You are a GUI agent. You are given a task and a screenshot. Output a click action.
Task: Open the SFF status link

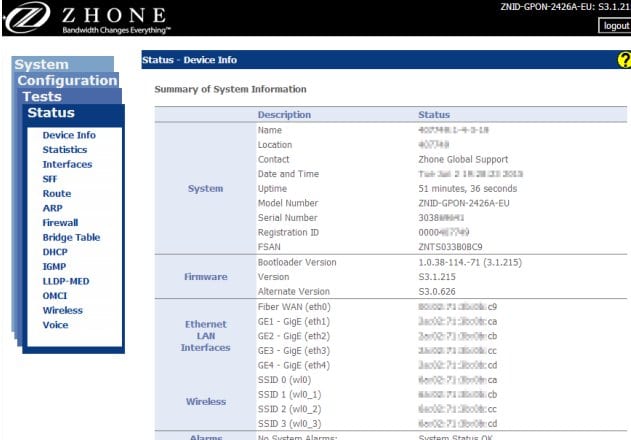(50, 179)
